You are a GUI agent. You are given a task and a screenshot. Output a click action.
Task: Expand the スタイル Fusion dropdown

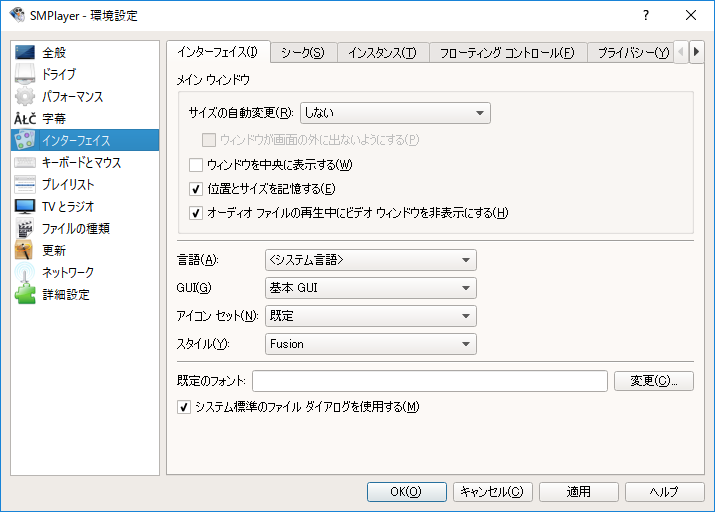(x=370, y=344)
